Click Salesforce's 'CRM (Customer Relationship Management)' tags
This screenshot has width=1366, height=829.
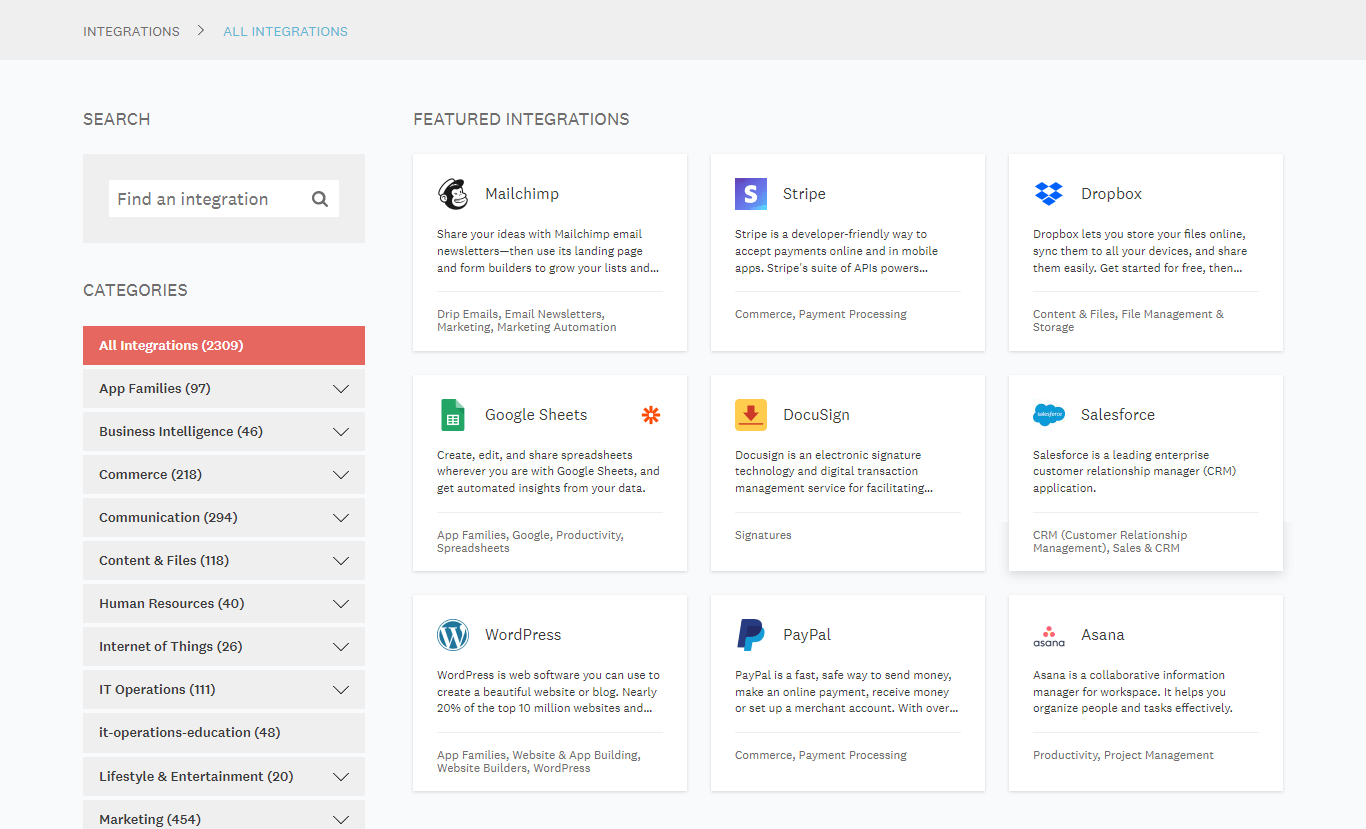[x=1110, y=542]
